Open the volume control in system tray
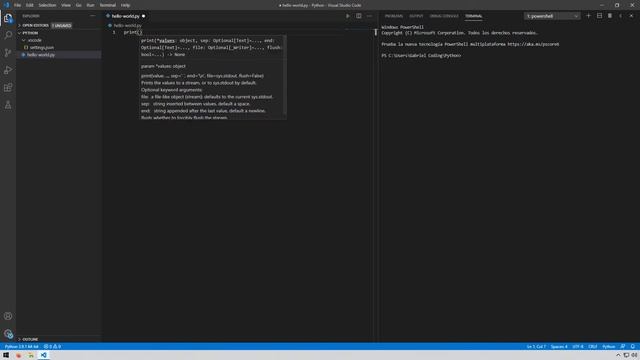Viewport: 640px width, 360px height. tap(634, 356)
